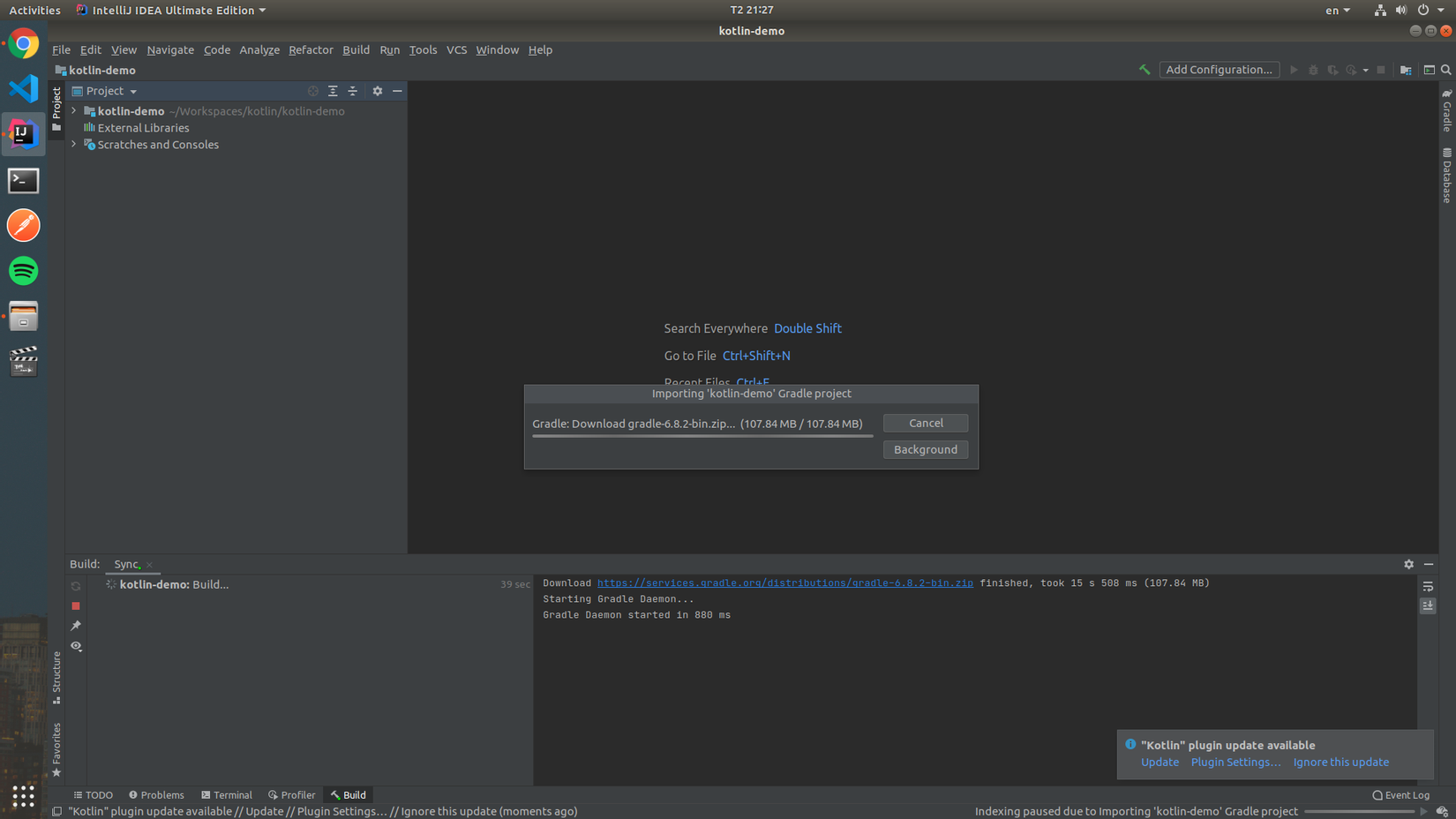Cancel the Gradle import

point(926,424)
